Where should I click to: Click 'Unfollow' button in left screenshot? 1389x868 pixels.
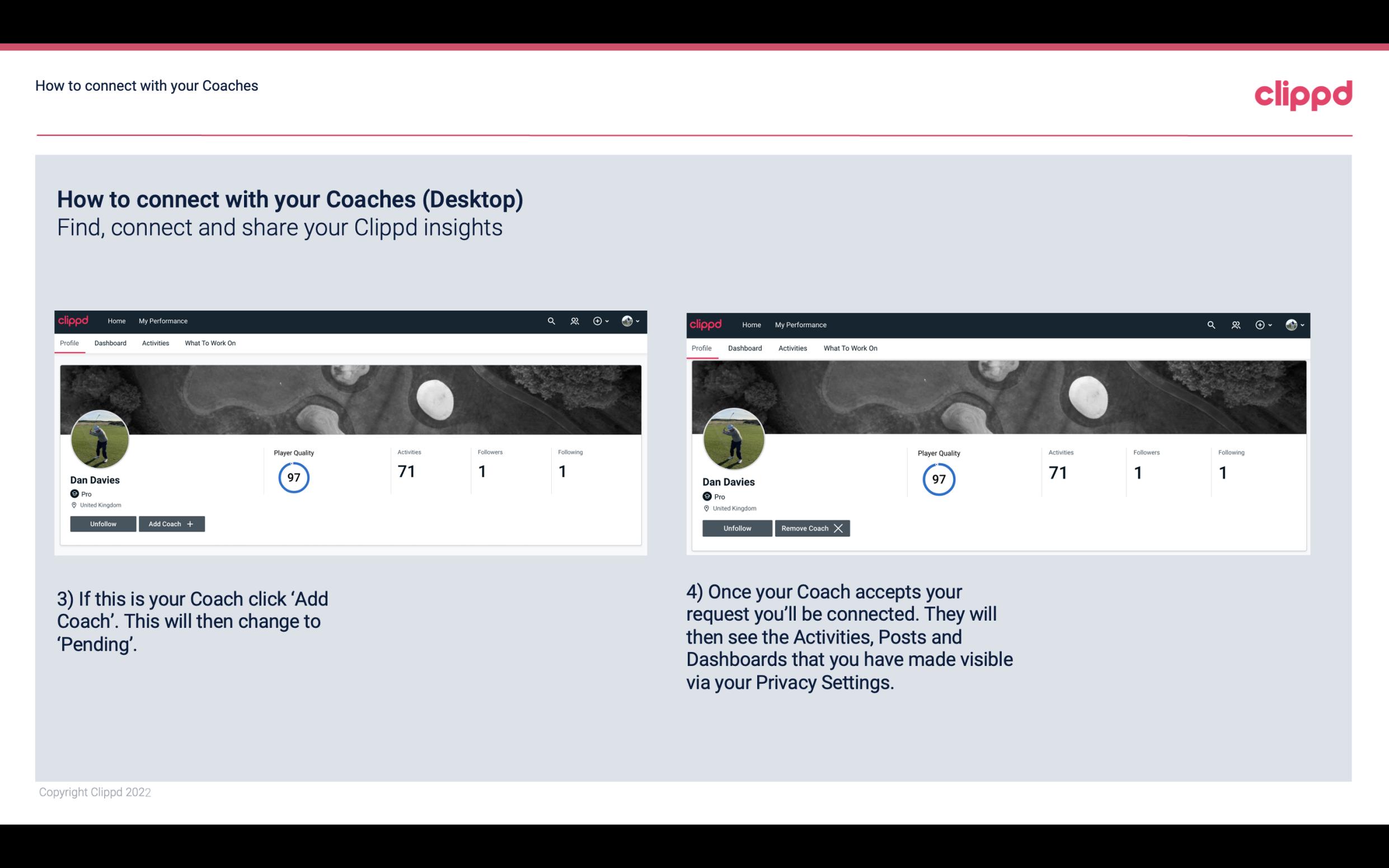point(103,523)
